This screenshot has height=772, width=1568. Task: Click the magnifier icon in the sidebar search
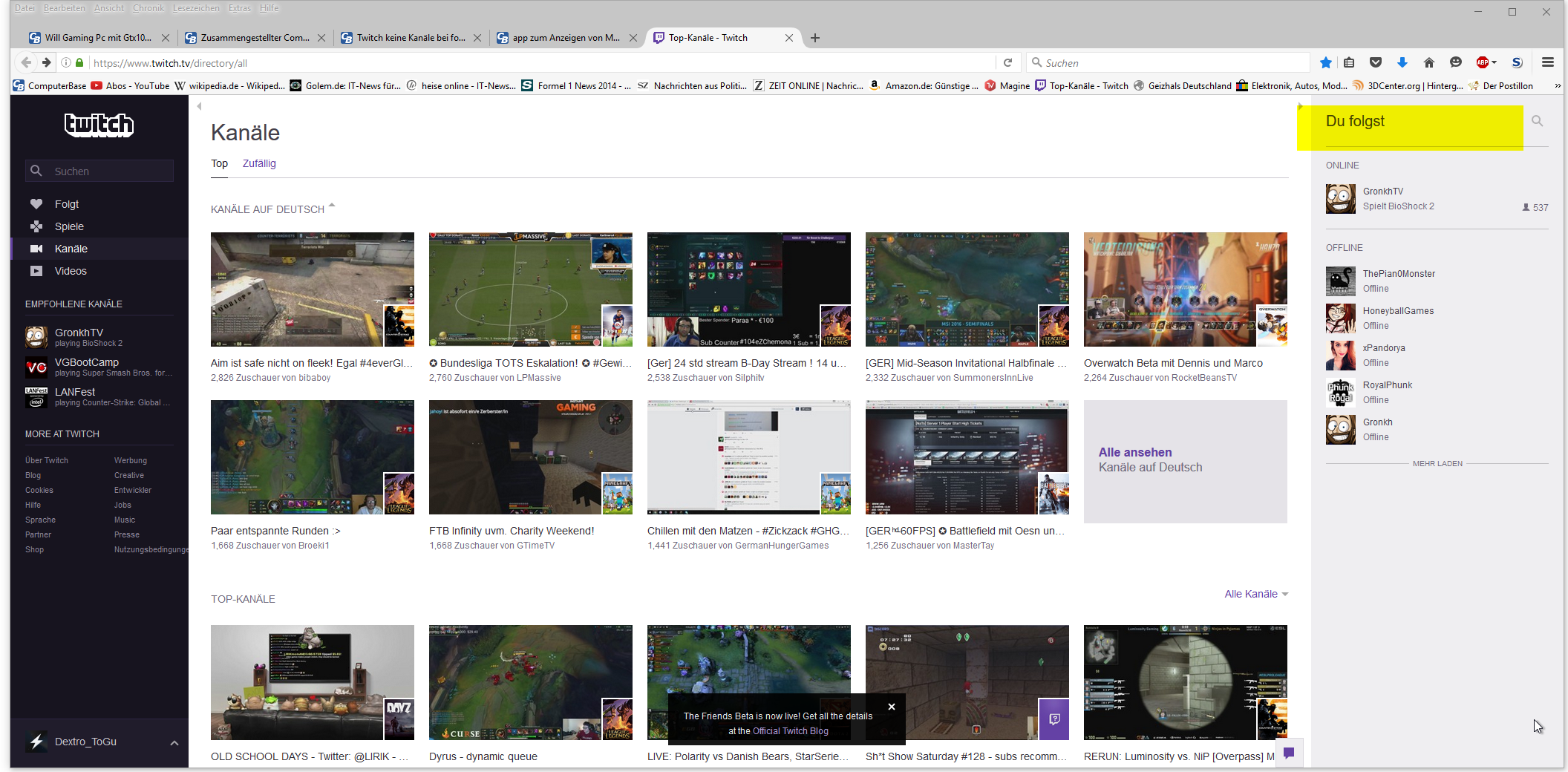click(x=36, y=171)
